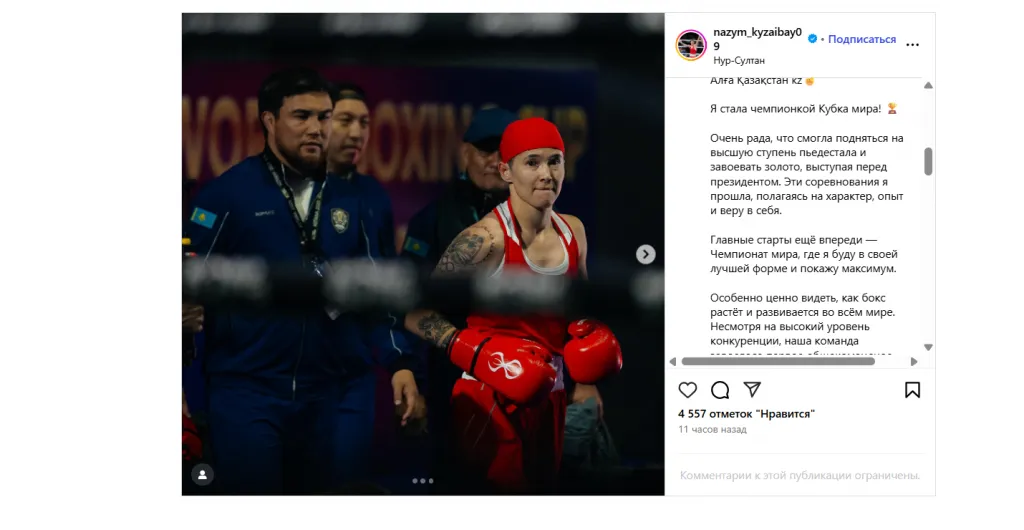Click the caption scrollbar down arrow
This screenshot has height=530, width=1024.
pos(928,347)
